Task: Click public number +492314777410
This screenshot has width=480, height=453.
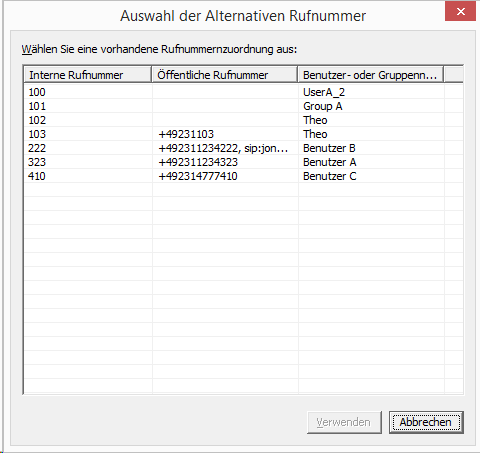Action: pyautogui.click(x=198, y=176)
